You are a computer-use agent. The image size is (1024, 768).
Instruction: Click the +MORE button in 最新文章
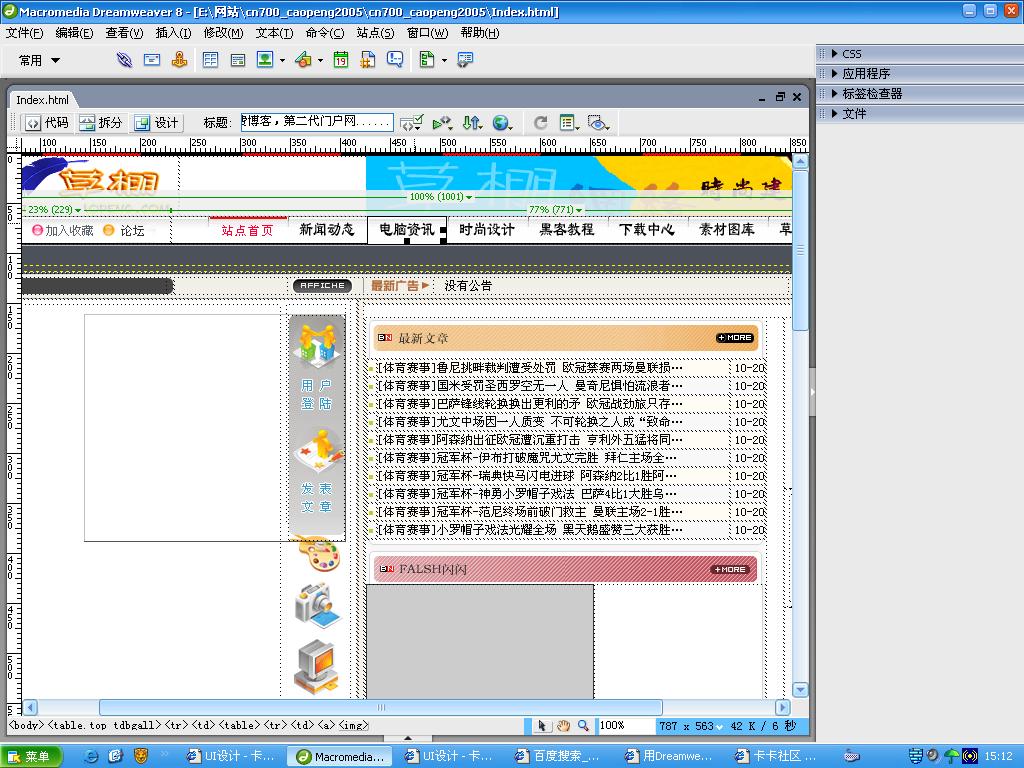tap(735, 338)
